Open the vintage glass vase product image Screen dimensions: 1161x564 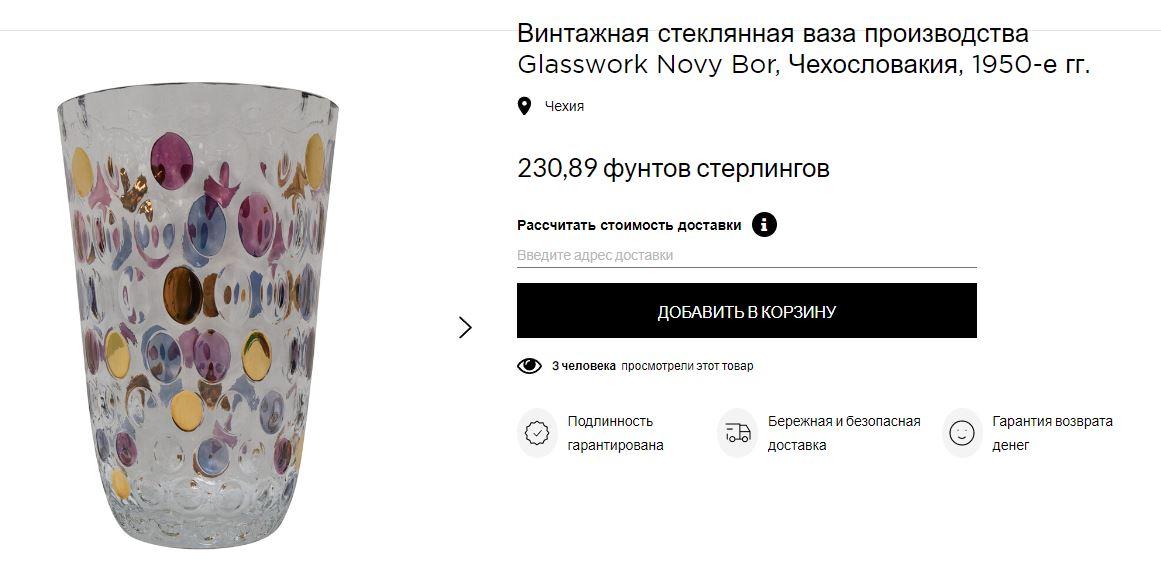[198, 316]
